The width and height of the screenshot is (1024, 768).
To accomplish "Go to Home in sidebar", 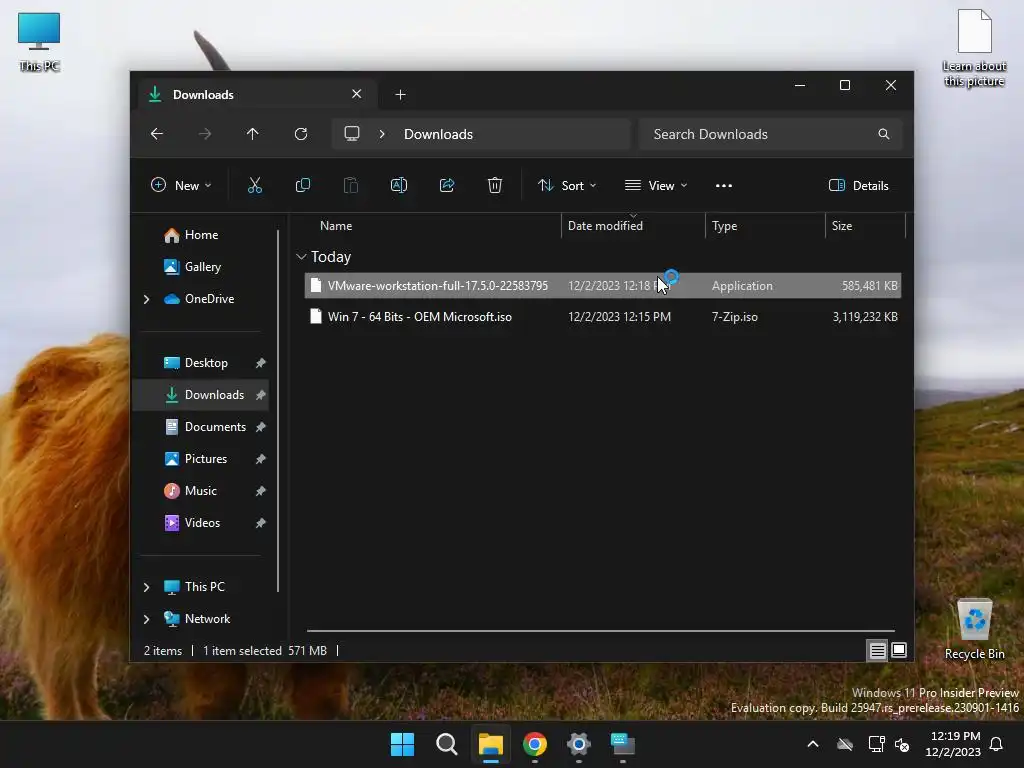I will 200,235.
